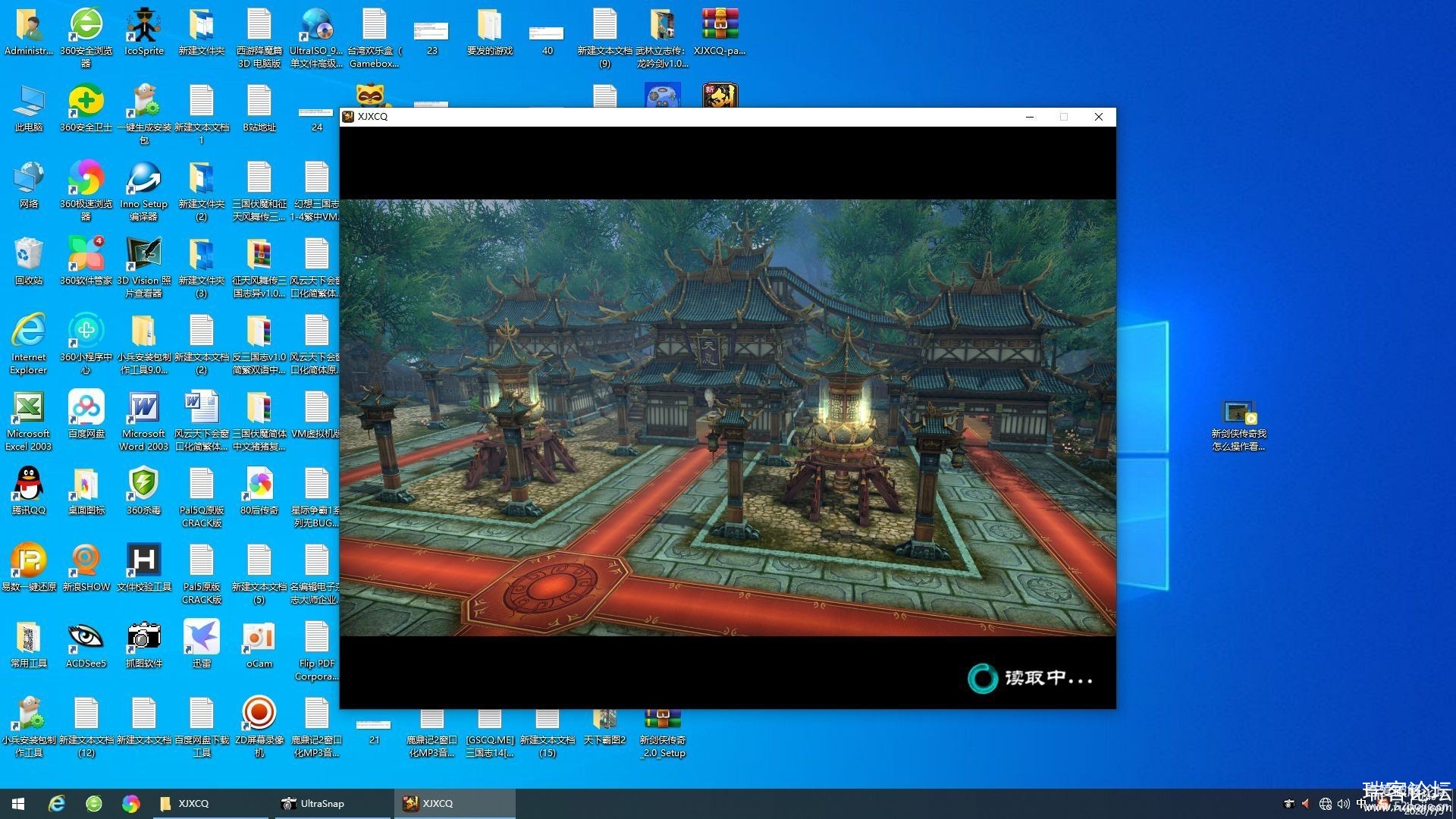Switch to XJXCQ game taskbar button
This screenshot has height=819, width=1456.
click(x=455, y=803)
